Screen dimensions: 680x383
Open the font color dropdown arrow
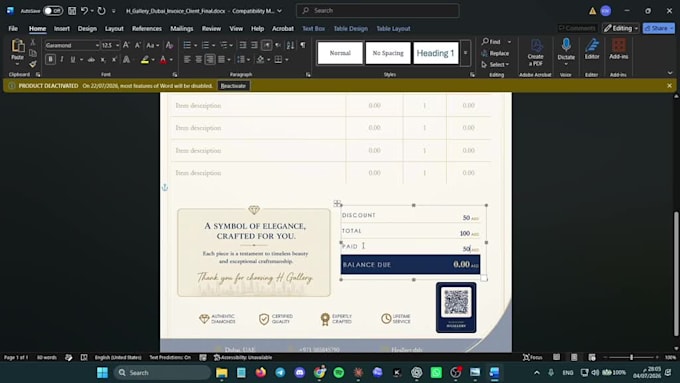pyautogui.click(x=171, y=59)
